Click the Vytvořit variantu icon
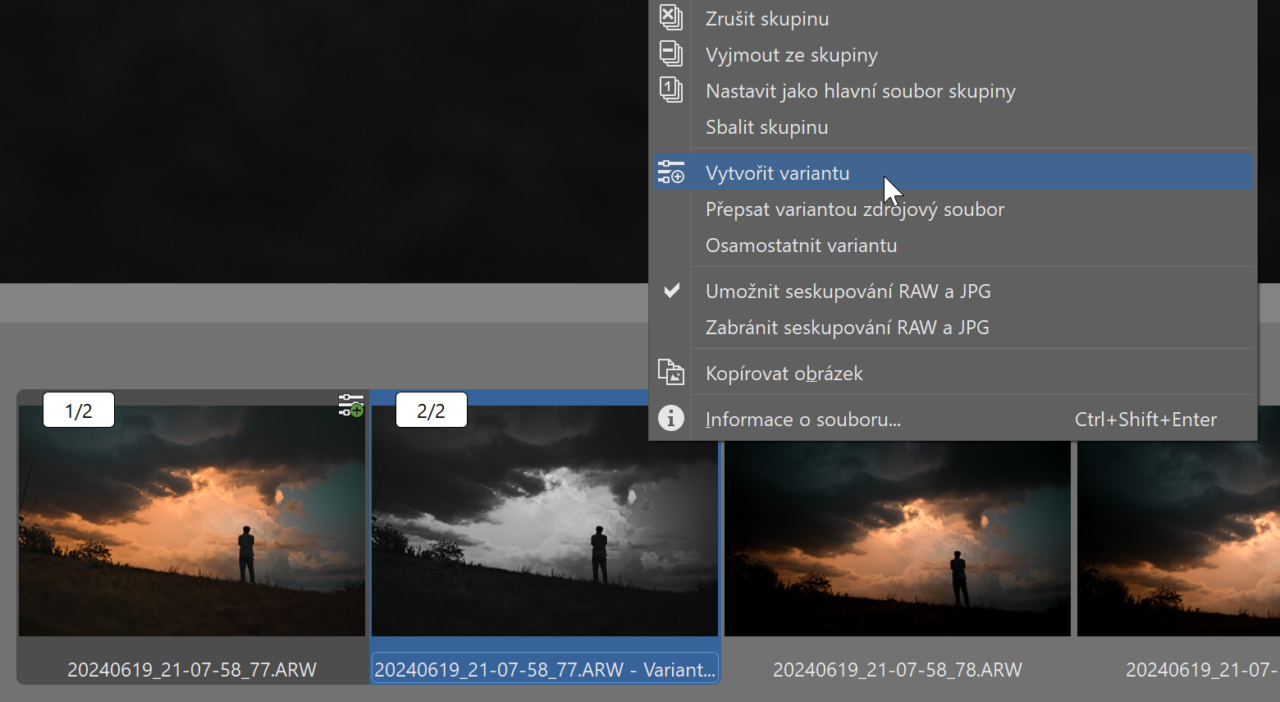 tap(671, 171)
